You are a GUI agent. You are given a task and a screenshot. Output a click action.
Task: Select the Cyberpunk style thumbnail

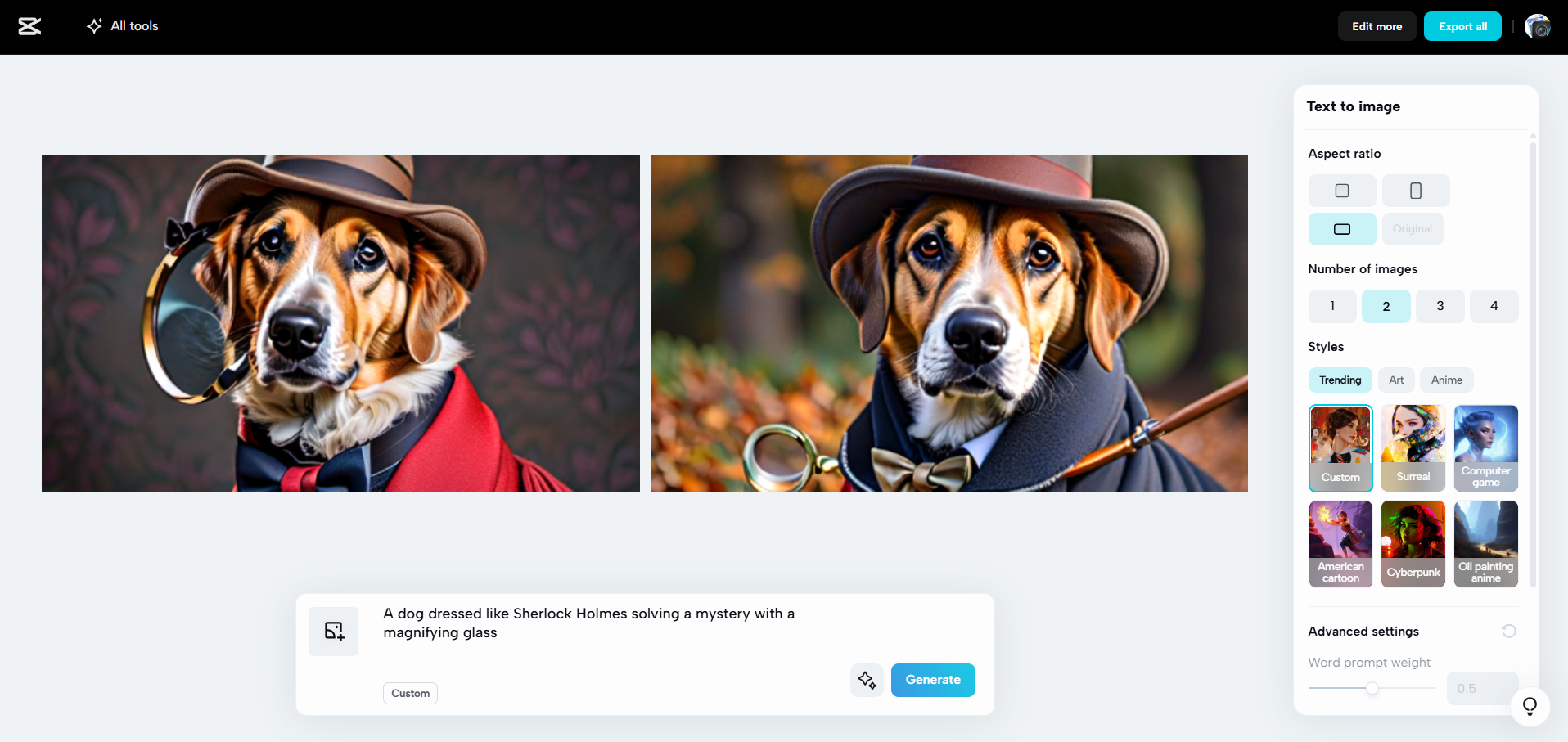pos(1413,544)
